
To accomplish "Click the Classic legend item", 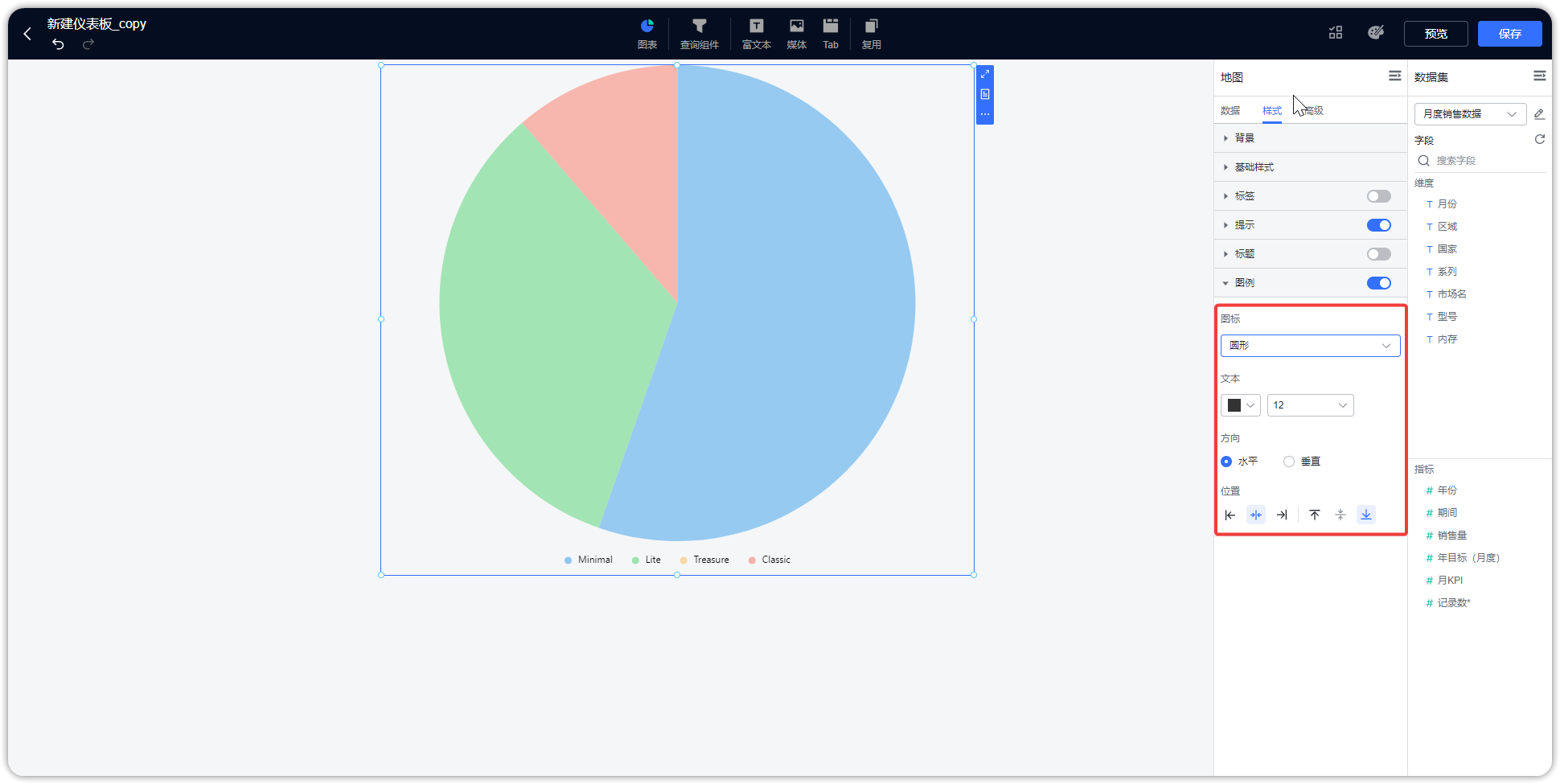I will (770, 560).
